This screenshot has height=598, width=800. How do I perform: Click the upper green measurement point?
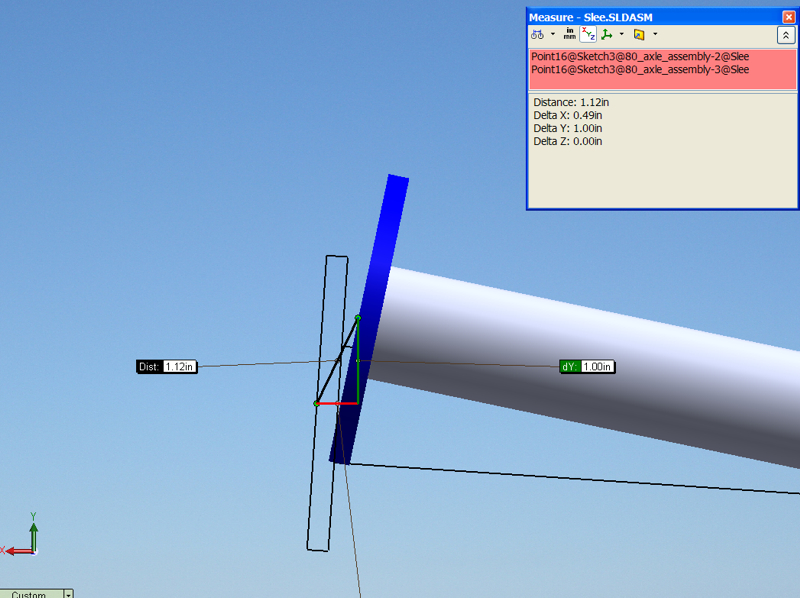358,318
